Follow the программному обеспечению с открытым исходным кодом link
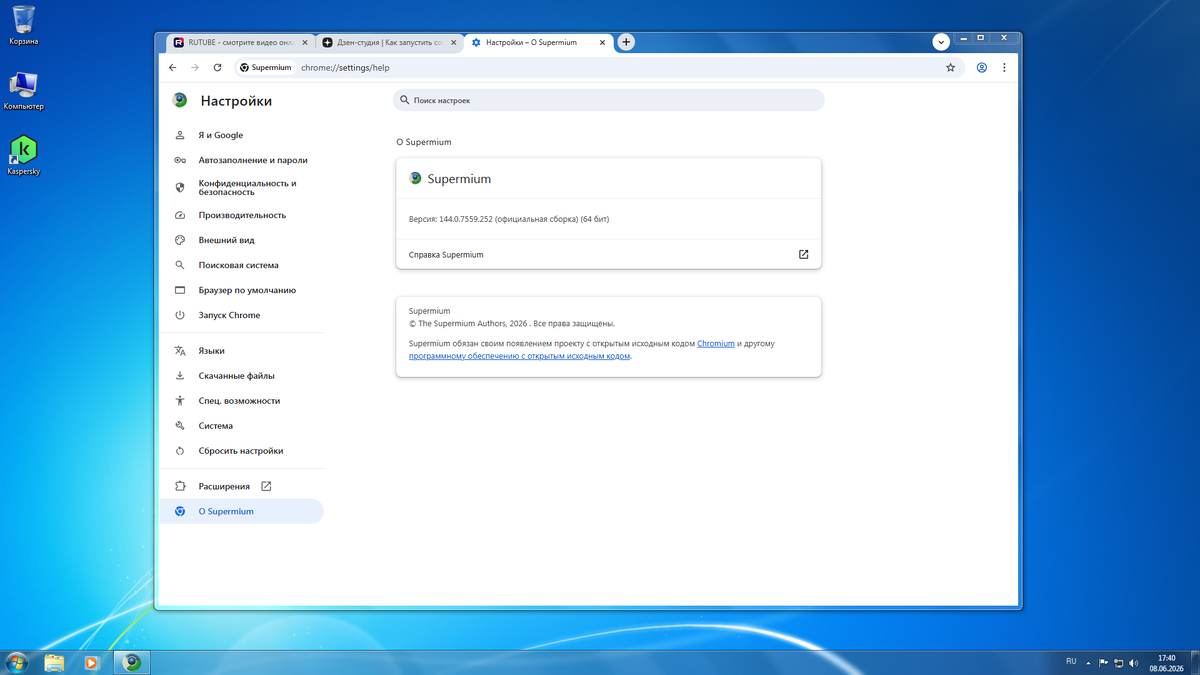This screenshot has height=675, width=1200. pos(520,355)
